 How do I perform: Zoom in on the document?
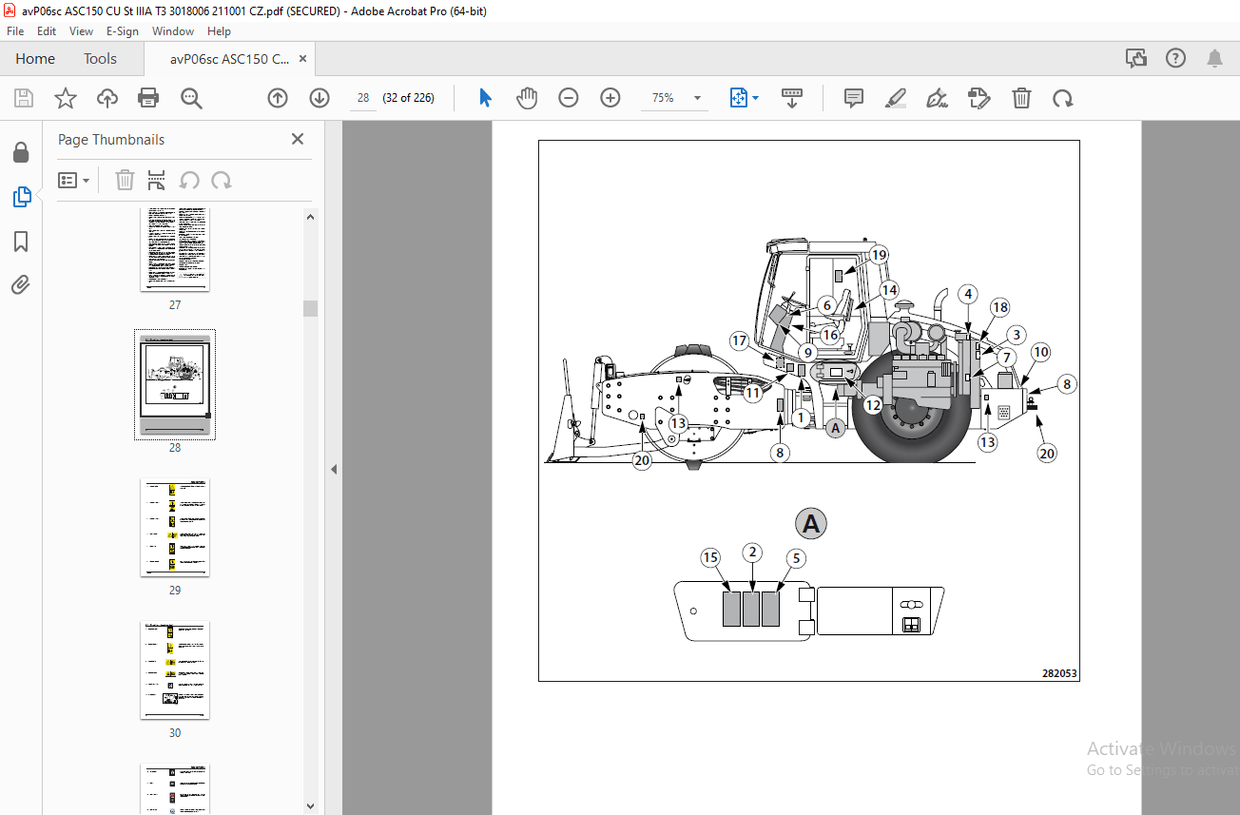610,98
